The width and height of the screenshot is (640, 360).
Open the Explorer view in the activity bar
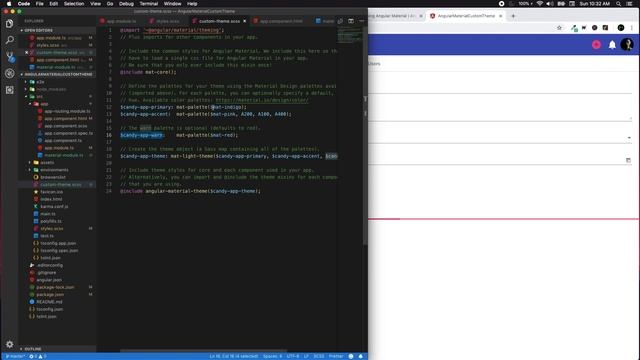[x=9, y=24]
